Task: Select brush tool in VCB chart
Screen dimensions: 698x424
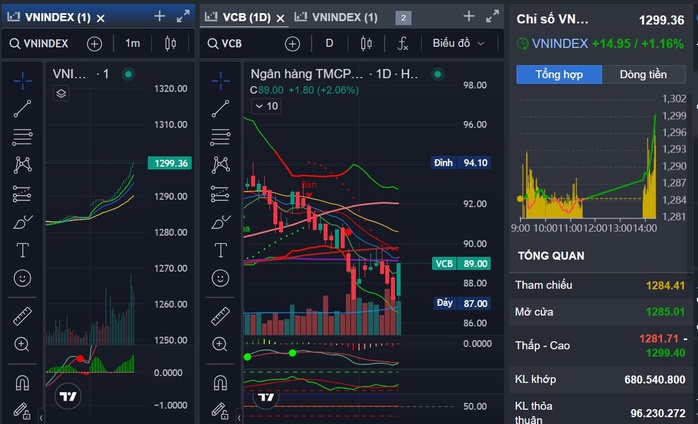Action: click(220, 222)
